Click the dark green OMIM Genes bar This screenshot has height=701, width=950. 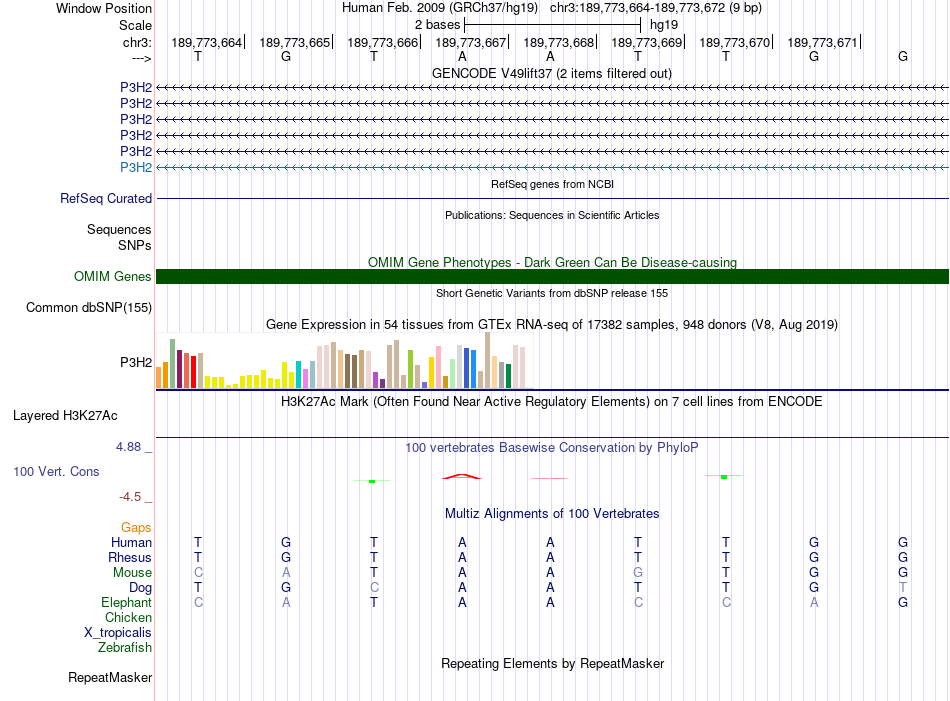click(552, 277)
